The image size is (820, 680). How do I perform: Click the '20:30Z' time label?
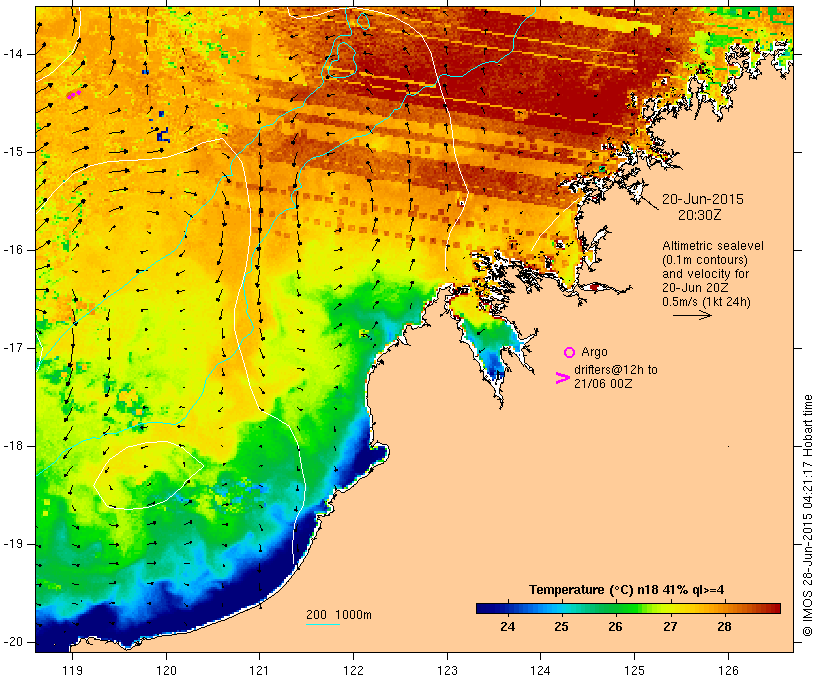click(x=700, y=215)
